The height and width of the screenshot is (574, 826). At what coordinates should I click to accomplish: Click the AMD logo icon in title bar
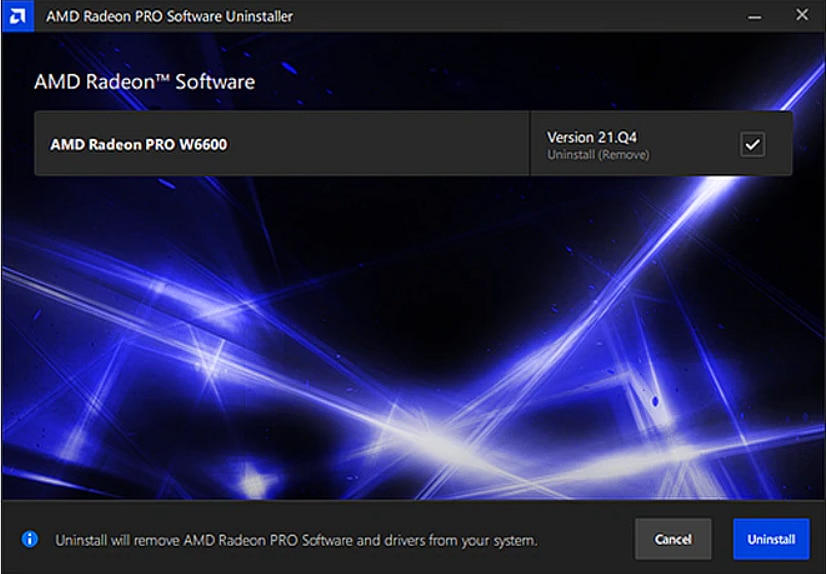click(17, 16)
